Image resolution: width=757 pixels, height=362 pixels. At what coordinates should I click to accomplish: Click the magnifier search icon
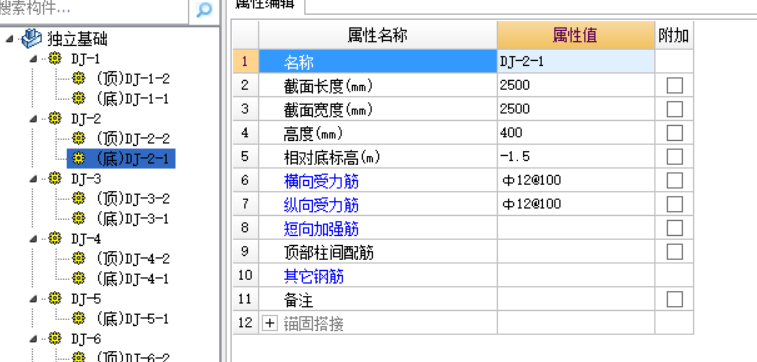pyautogui.click(x=204, y=10)
